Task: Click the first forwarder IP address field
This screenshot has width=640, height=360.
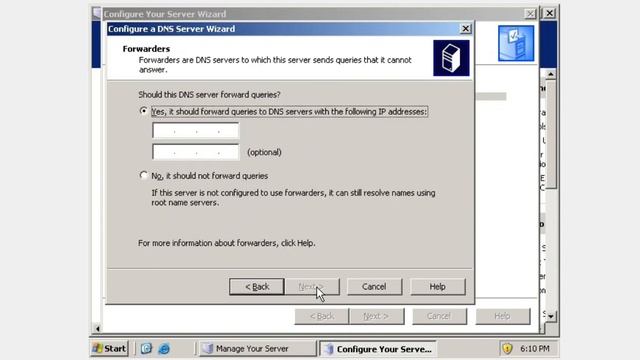Action: (196, 131)
